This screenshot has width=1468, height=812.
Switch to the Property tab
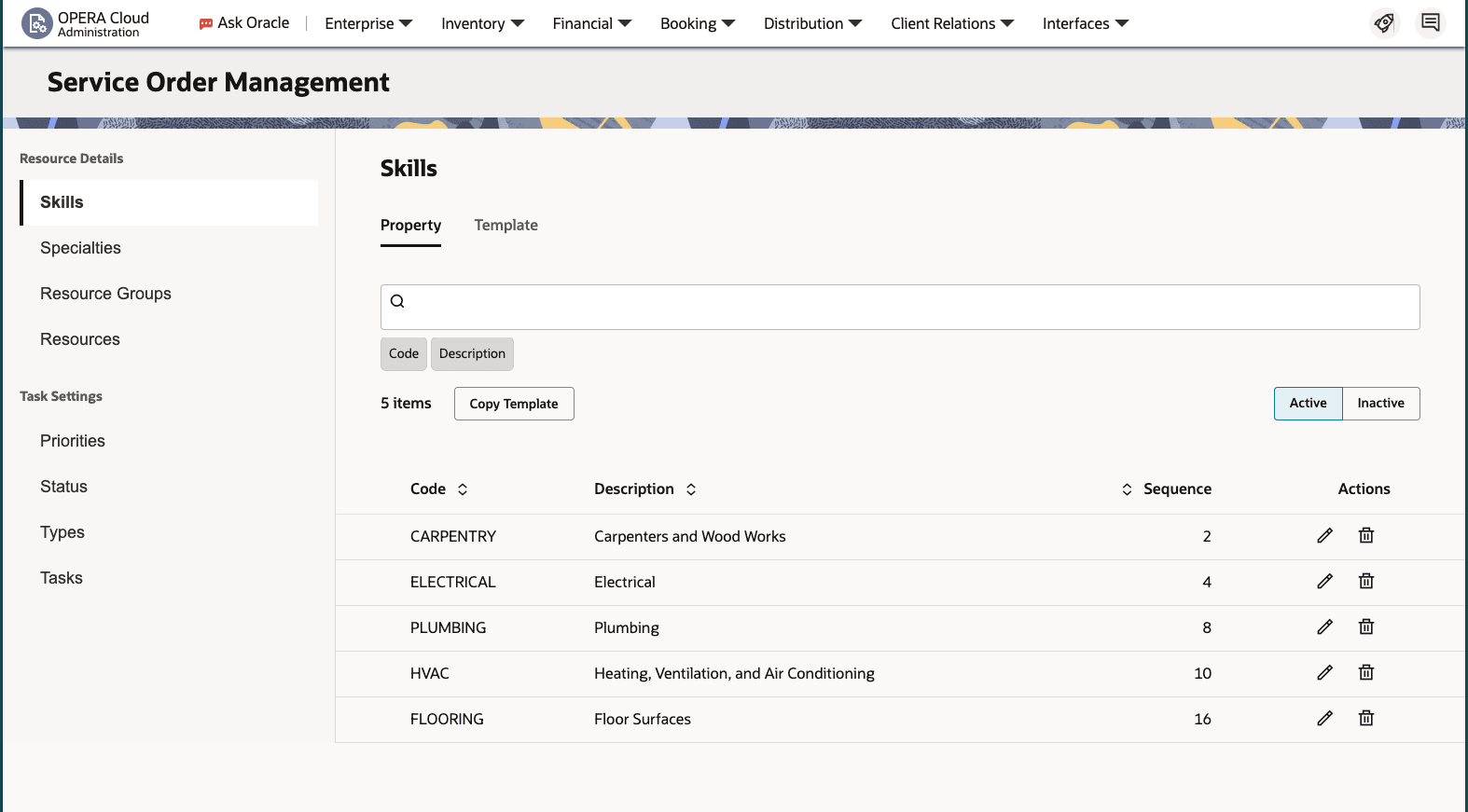click(x=410, y=226)
